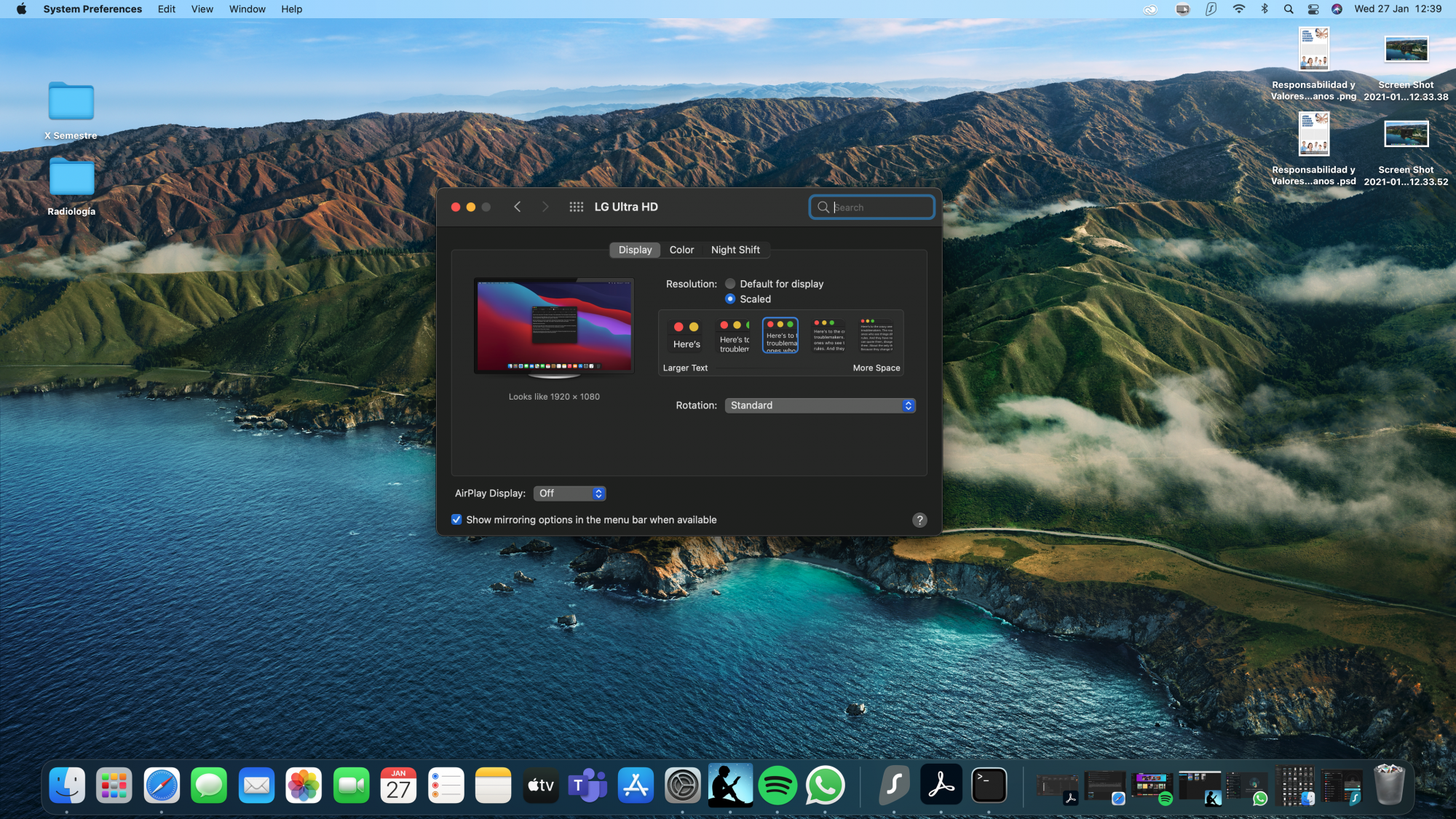1456x819 pixels.
Task: Switch to the Night Shift tab
Action: [735, 250]
